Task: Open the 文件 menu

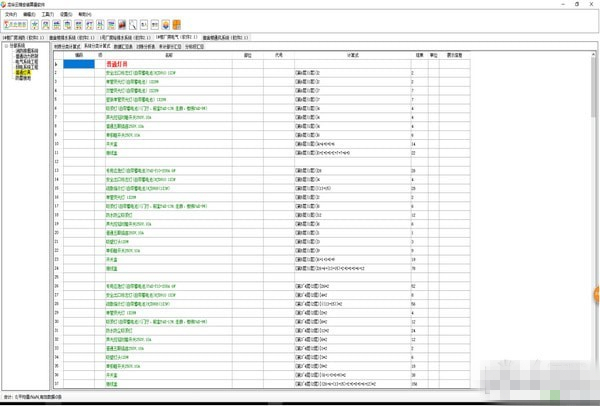Action: [10, 15]
